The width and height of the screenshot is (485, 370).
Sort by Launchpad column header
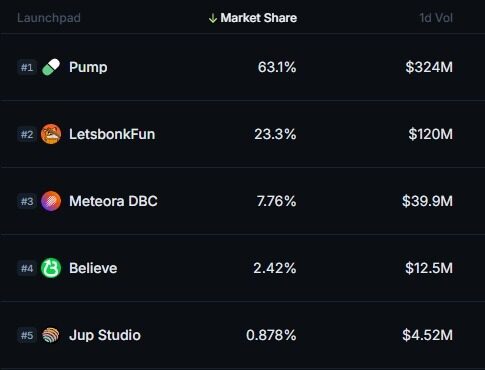point(49,18)
